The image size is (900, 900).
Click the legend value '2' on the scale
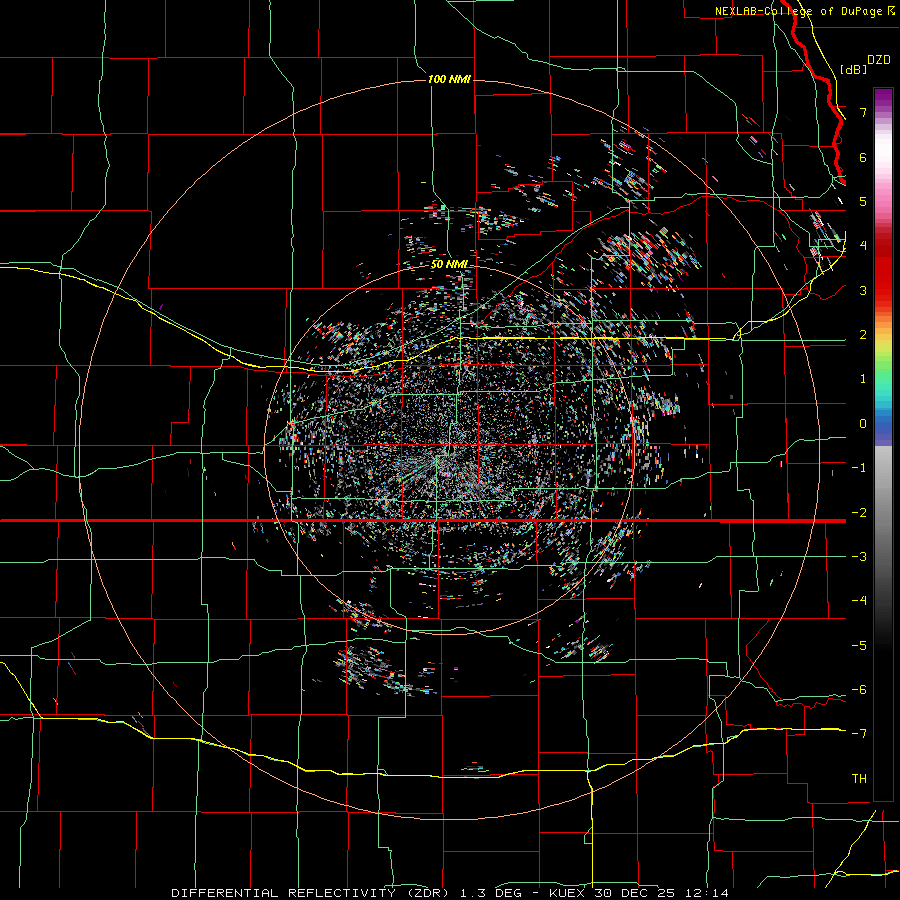coord(863,335)
